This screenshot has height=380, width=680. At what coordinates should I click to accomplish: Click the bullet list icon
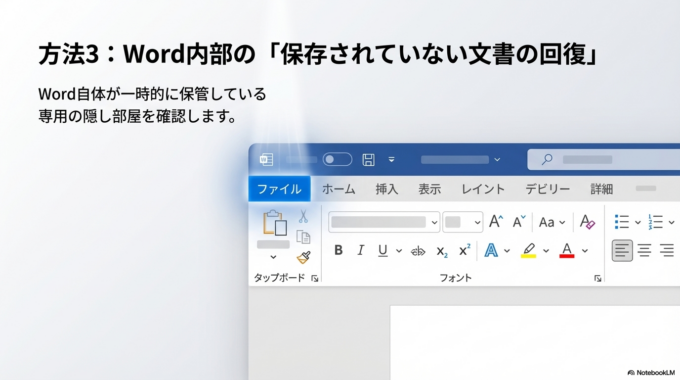click(x=622, y=222)
